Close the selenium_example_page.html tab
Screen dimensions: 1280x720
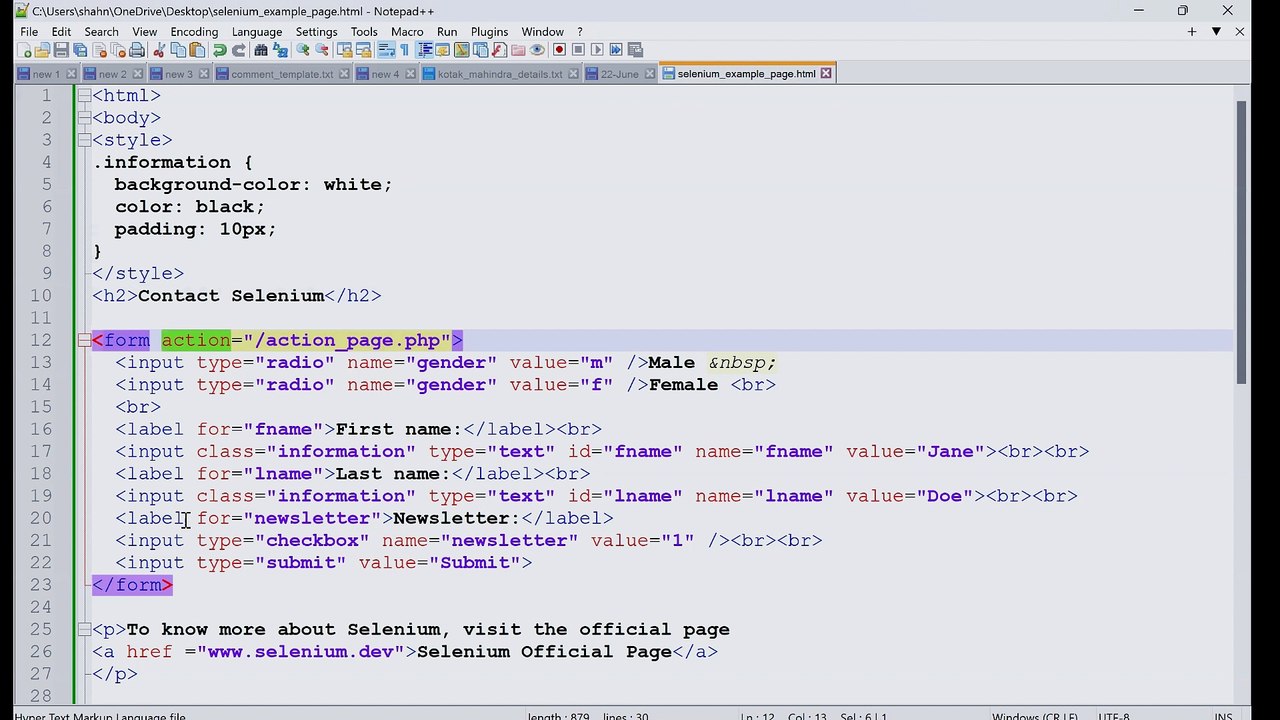[826, 74]
